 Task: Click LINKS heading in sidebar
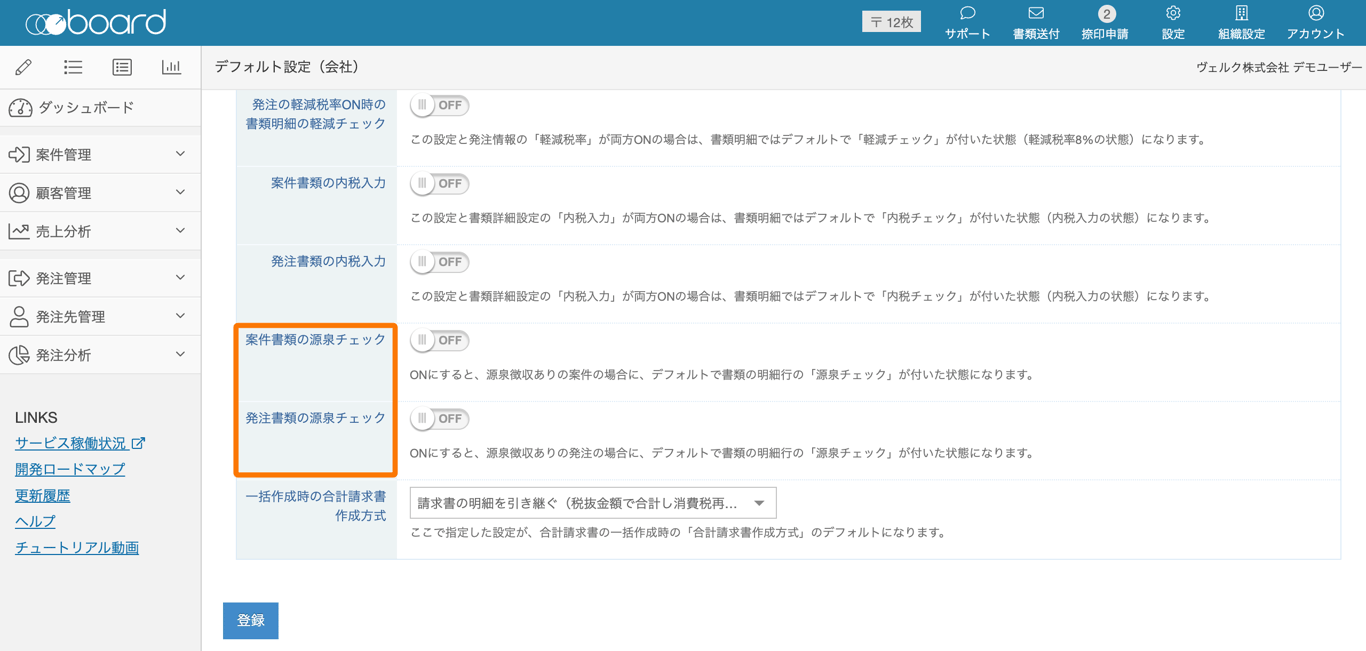[x=36, y=417]
